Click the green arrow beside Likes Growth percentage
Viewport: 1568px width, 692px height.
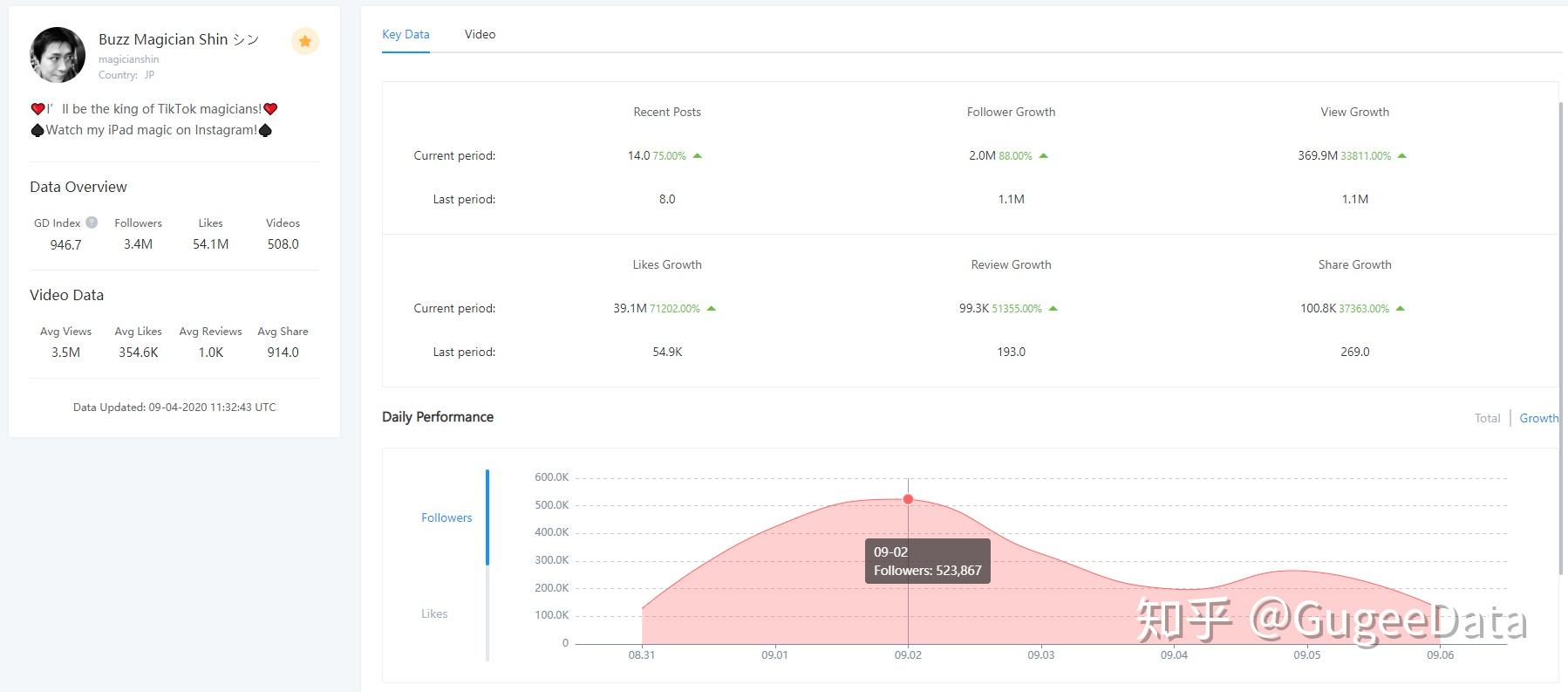(x=712, y=308)
